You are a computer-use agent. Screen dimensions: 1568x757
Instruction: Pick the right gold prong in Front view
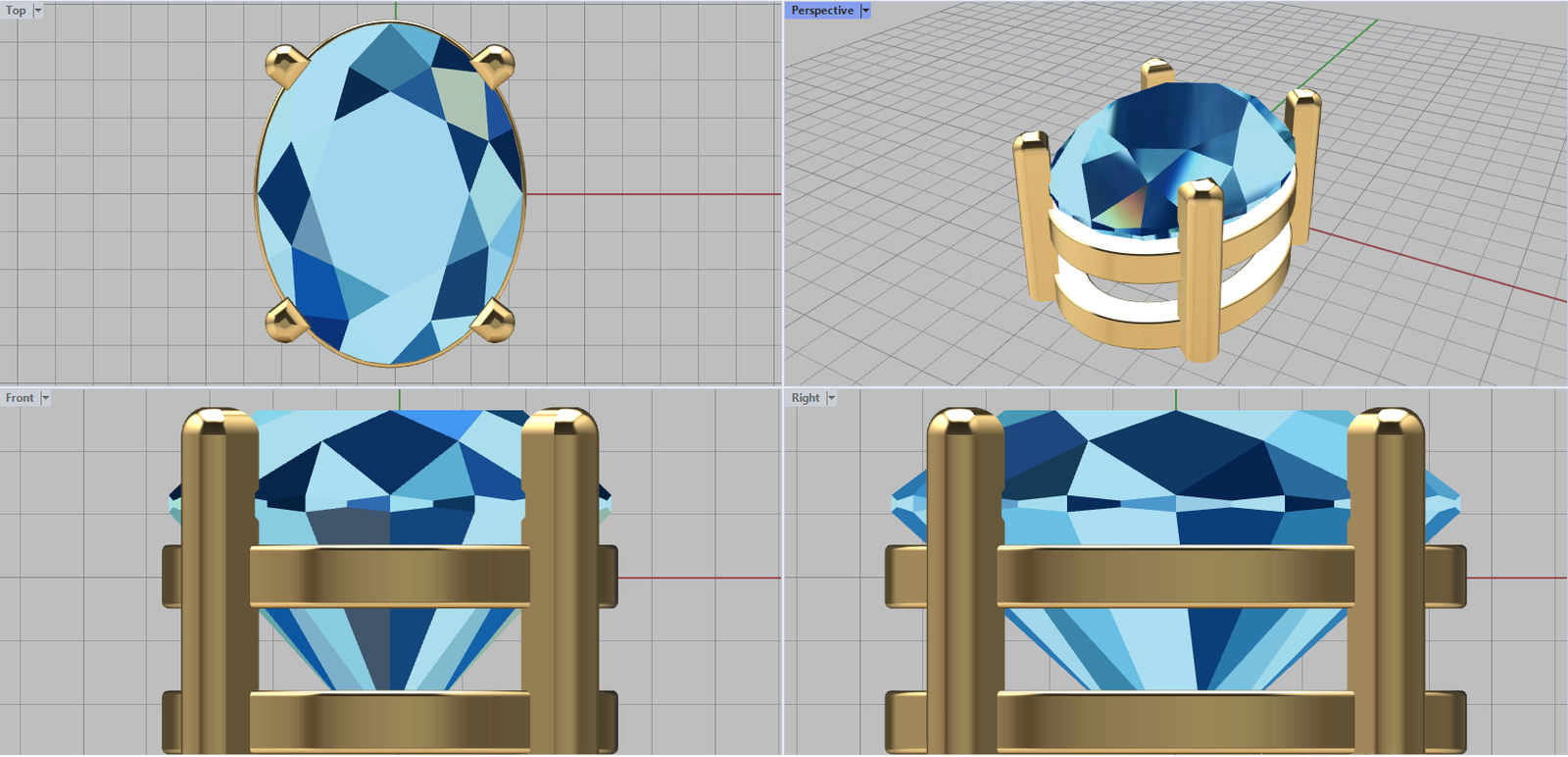pos(560,579)
